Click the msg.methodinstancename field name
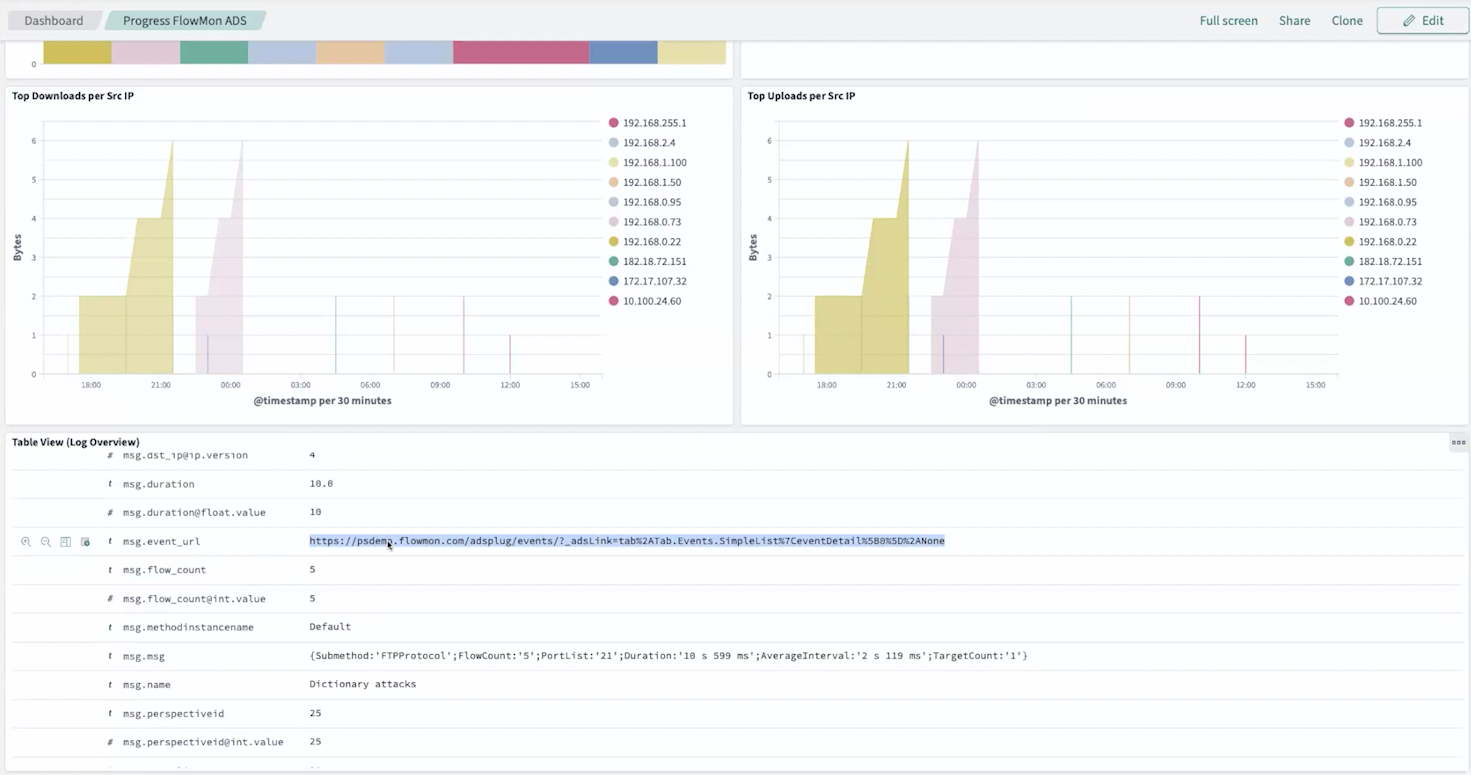The height and width of the screenshot is (775, 1471). point(188,628)
